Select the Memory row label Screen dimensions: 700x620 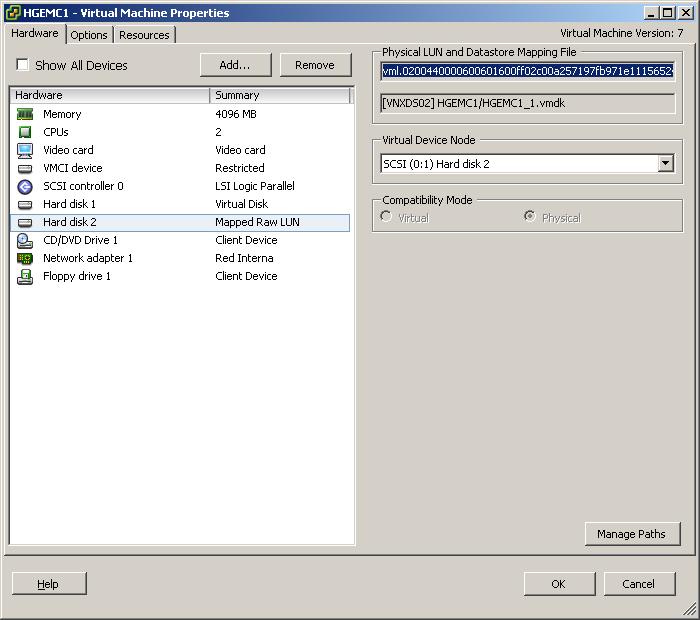(x=62, y=114)
